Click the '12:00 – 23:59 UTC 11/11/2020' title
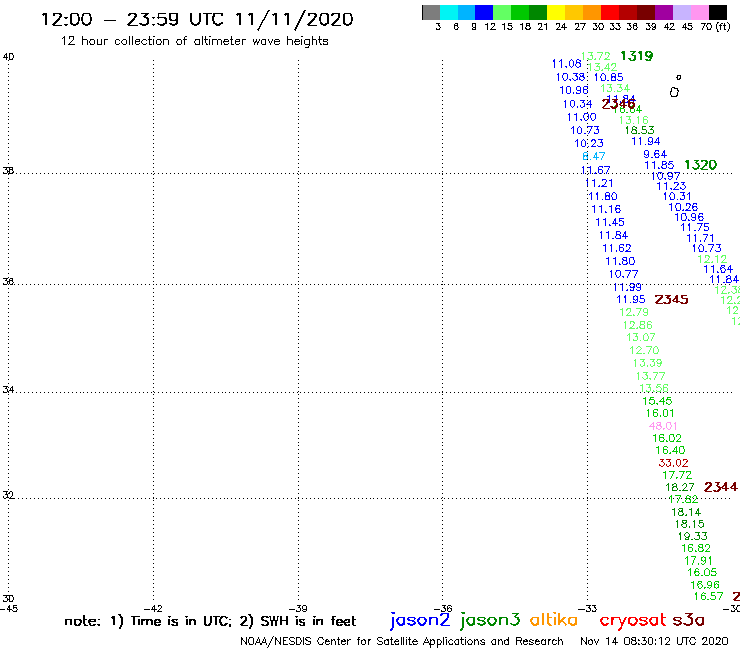 coord(197,19)
